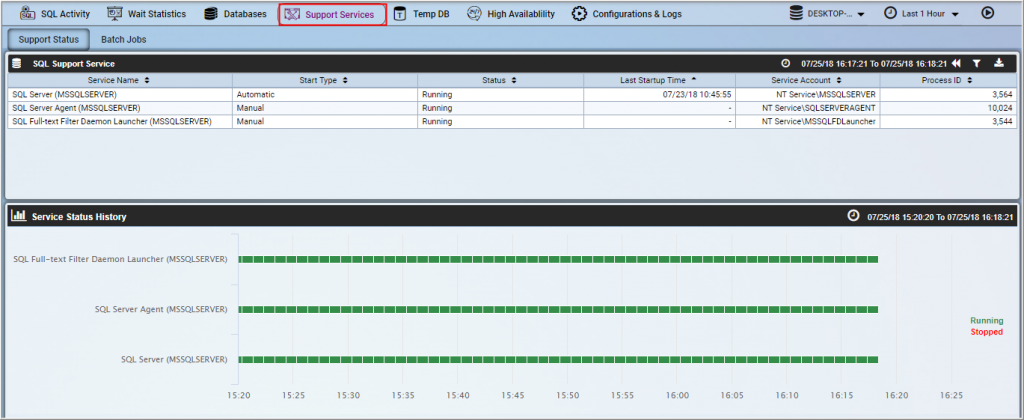Click the SQL Activity icon
Image resolution: width=1024 pixels, height=420 pixels.
27,13
